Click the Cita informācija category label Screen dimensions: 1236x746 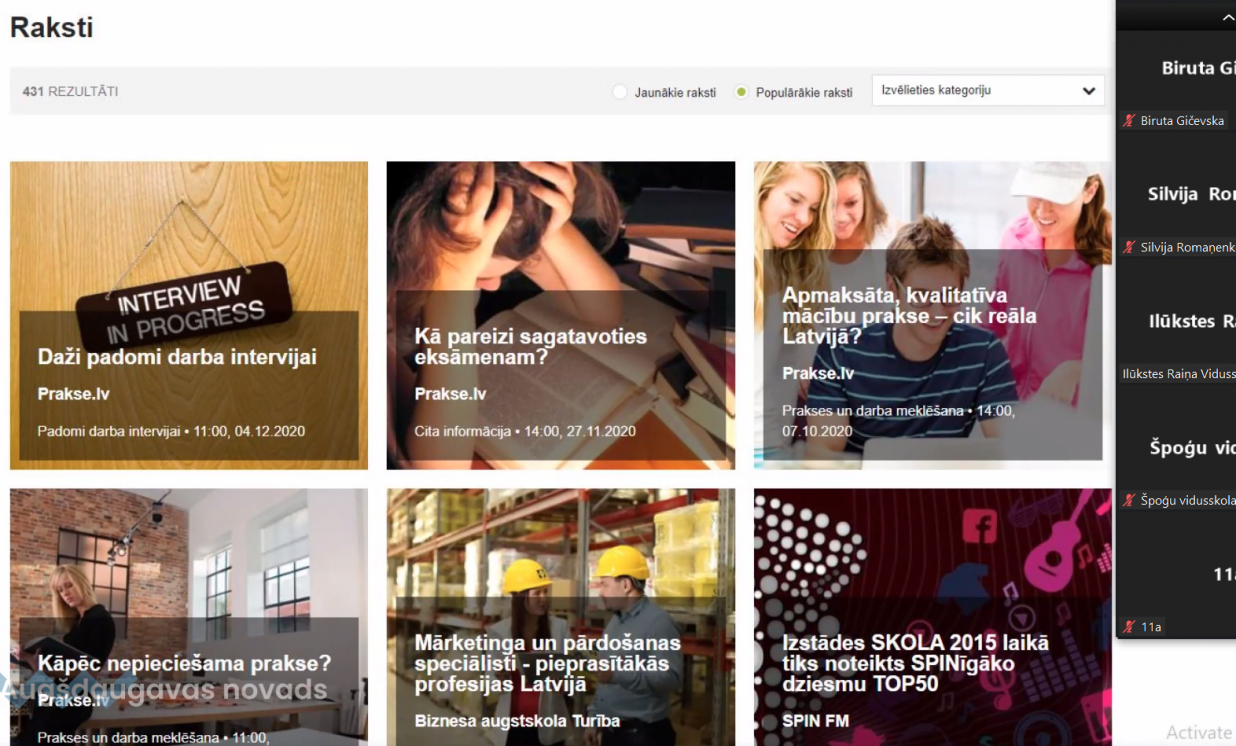[x=461, y=432]
